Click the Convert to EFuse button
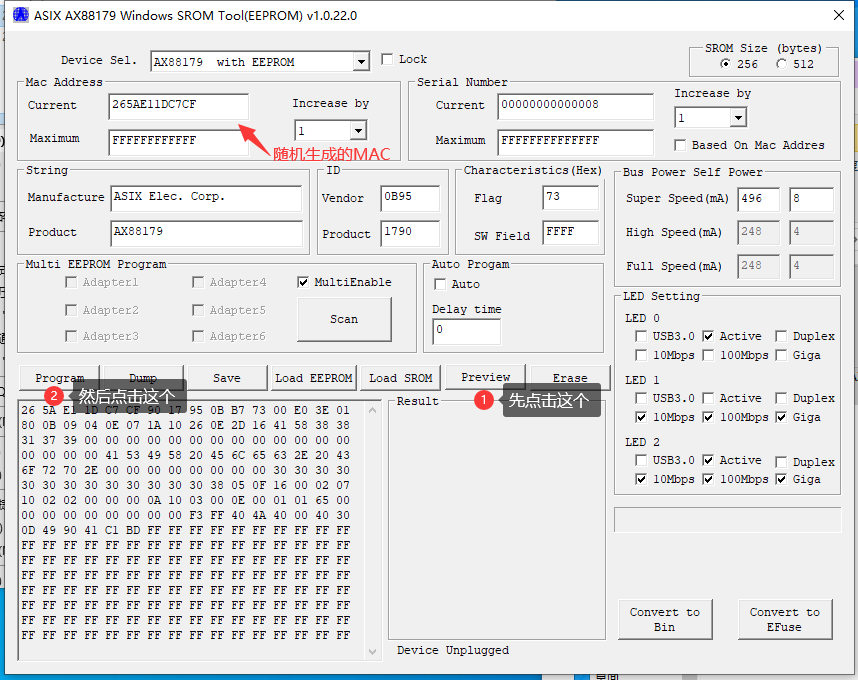 (785, 620)
